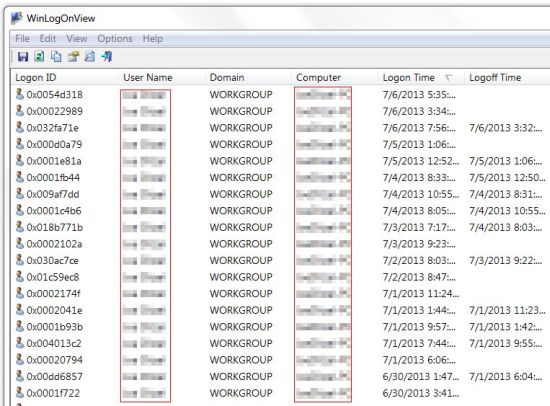Viewport: 550px width, 406px height.
Task: Click the user icon for logon 0x0001e81a
Action: click(x=20, y=160)
